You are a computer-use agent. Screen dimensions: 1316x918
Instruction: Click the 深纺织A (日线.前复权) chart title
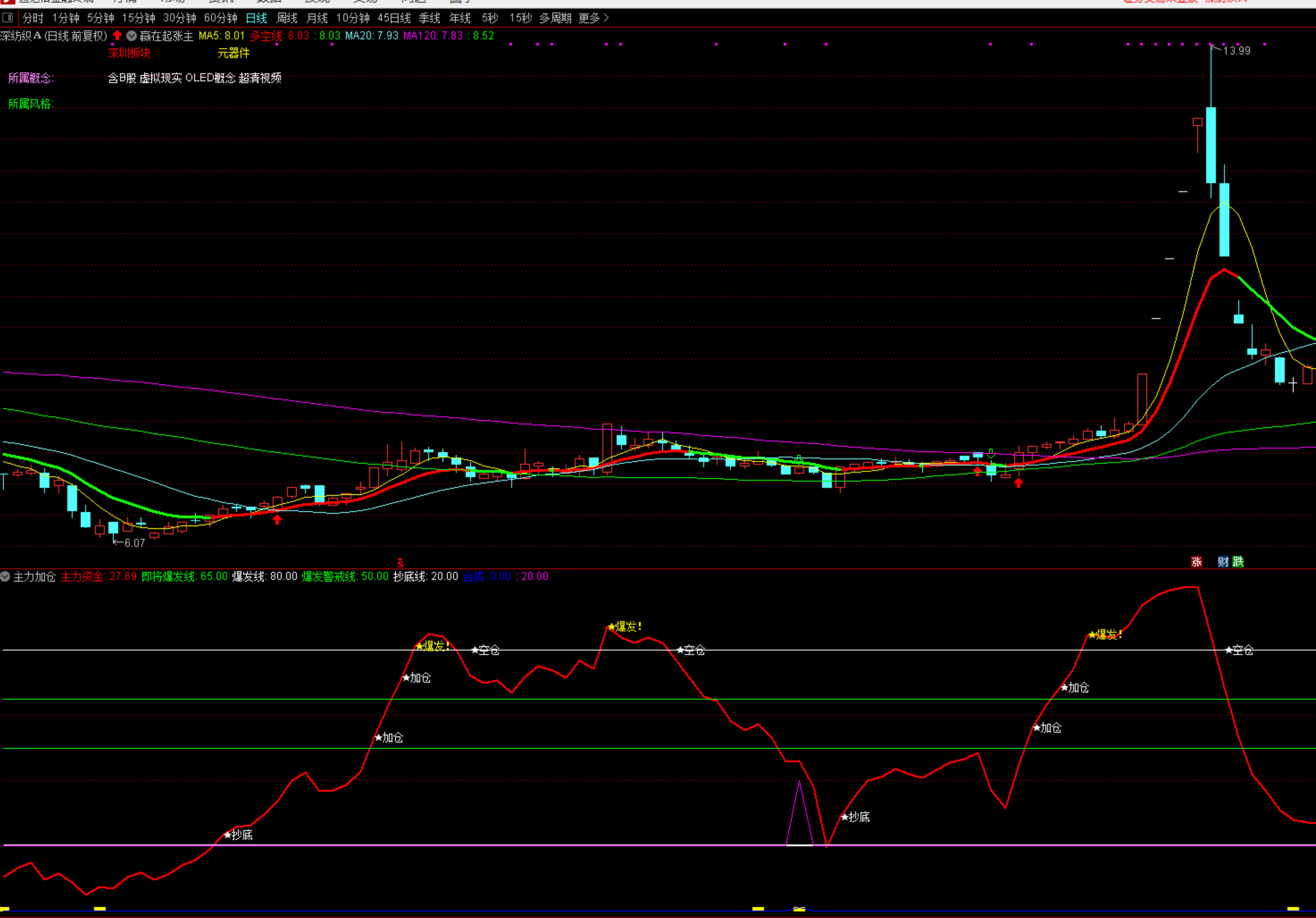click(x=54, y=36)
